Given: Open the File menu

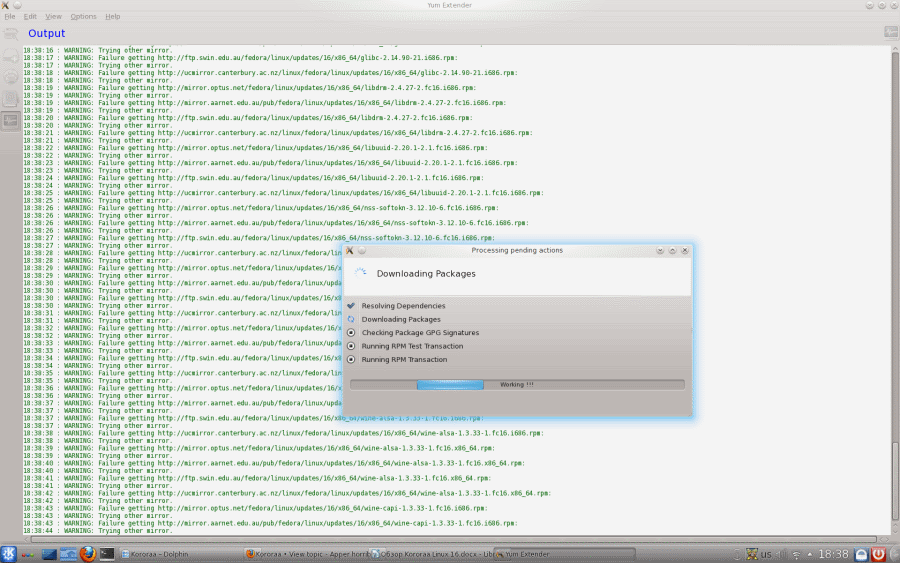Looking at the screenshot, I should (10, 17).
